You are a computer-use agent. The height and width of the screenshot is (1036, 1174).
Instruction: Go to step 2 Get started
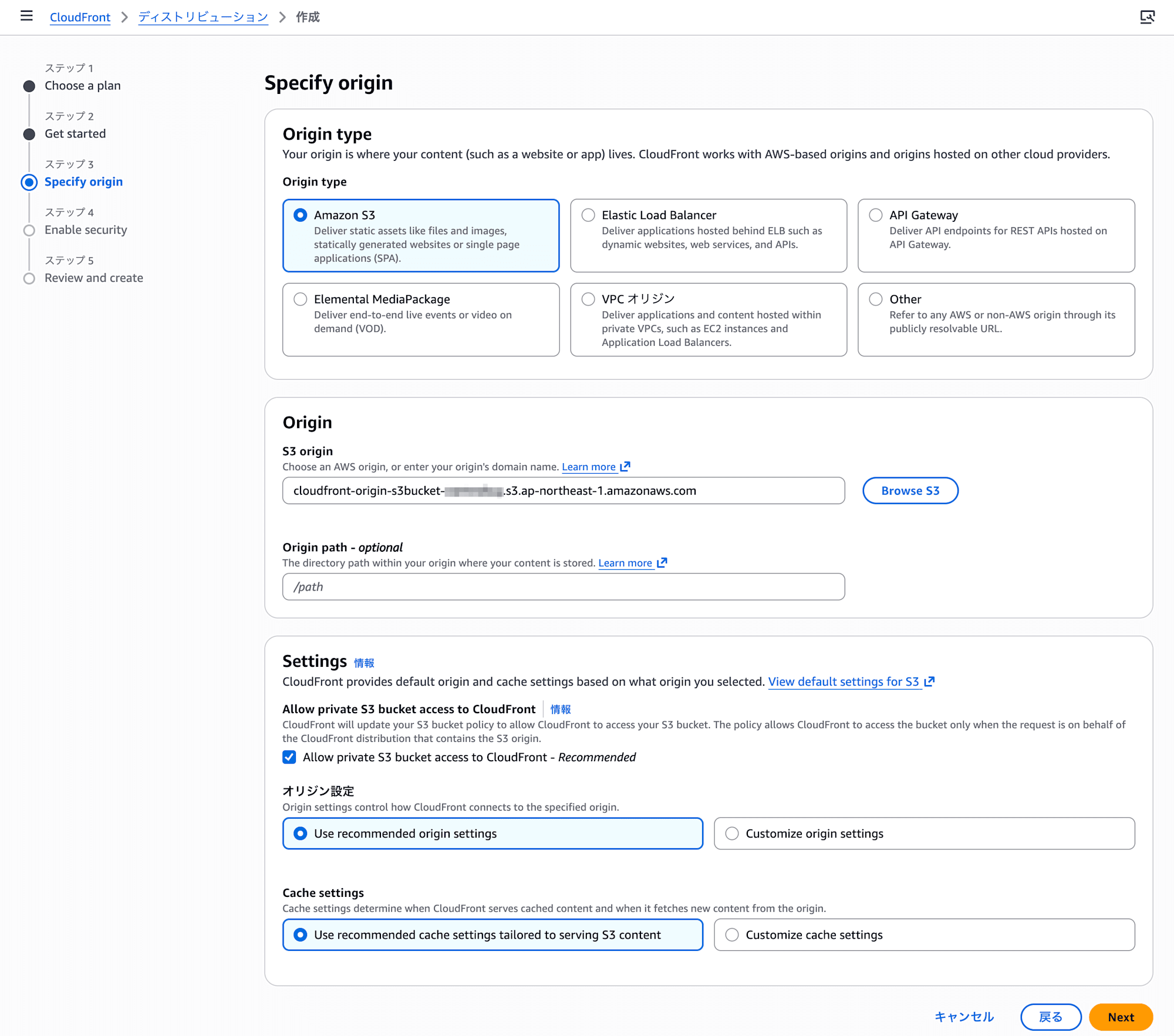(x=75, y=134)
